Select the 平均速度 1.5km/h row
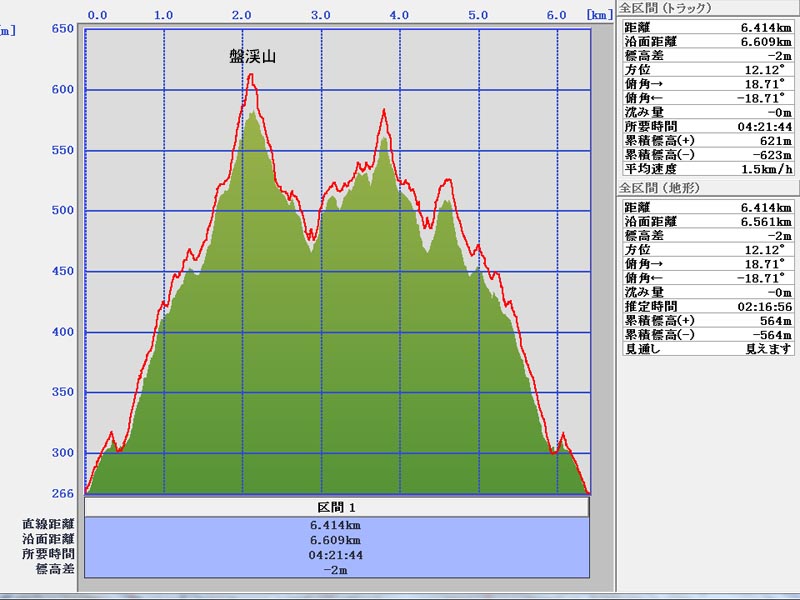Screen dimensions: 800x600 (708, 168)
